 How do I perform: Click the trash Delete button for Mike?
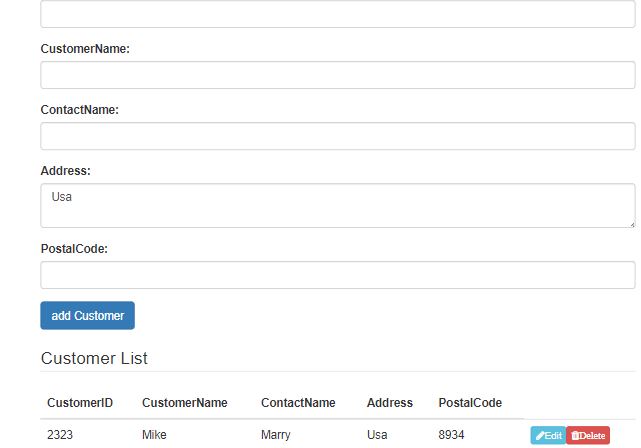[588, 435]
